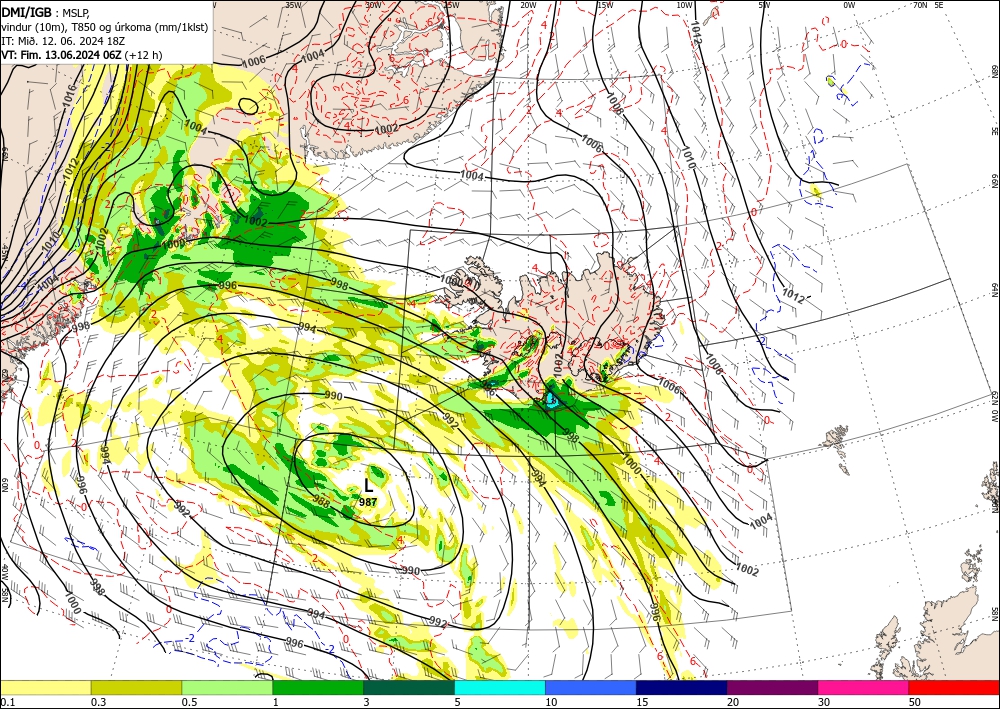Click the legend value "0.5"

tap(189, 702)
